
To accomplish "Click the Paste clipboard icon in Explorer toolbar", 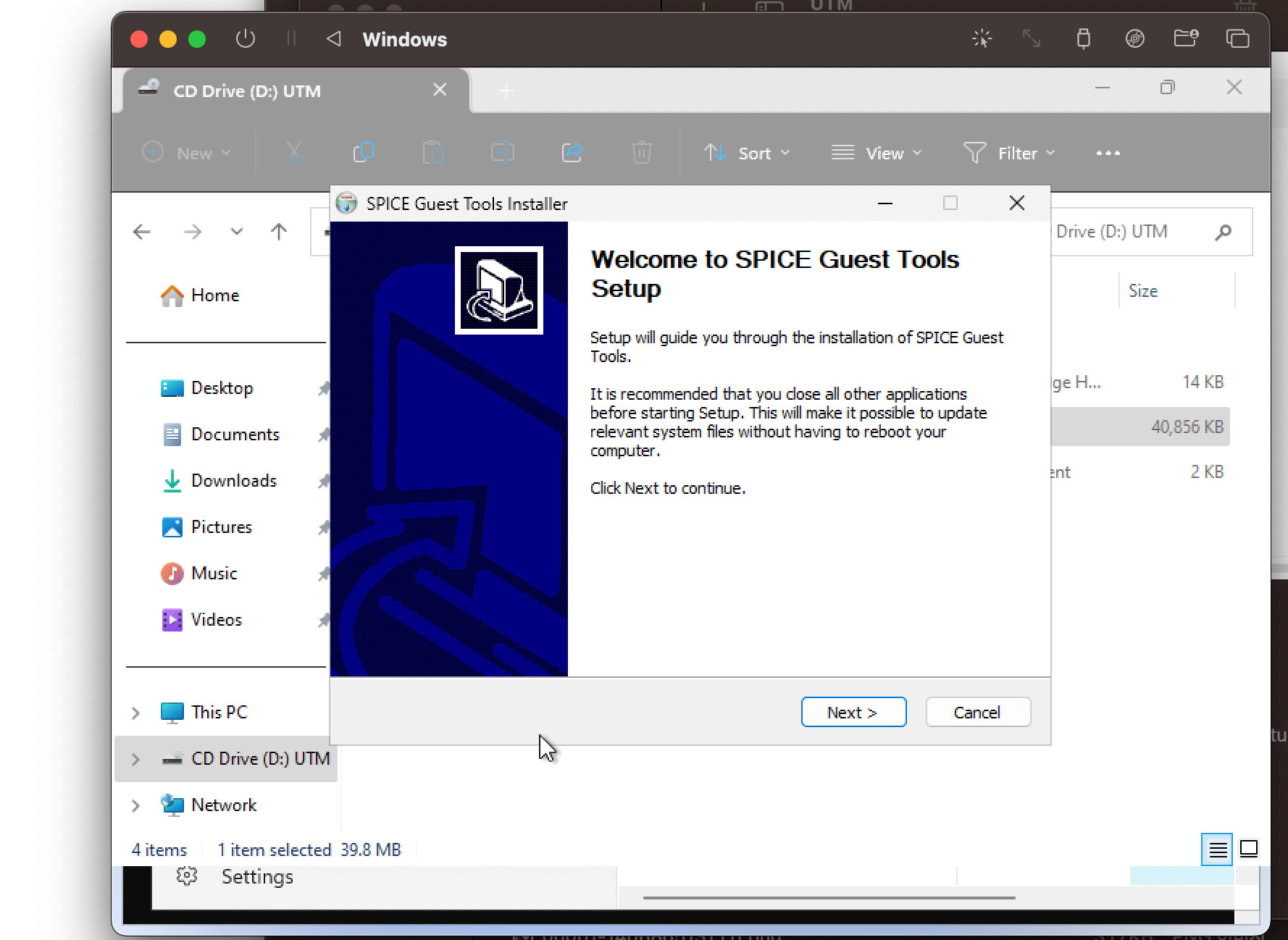I will (x=432, y=153).
